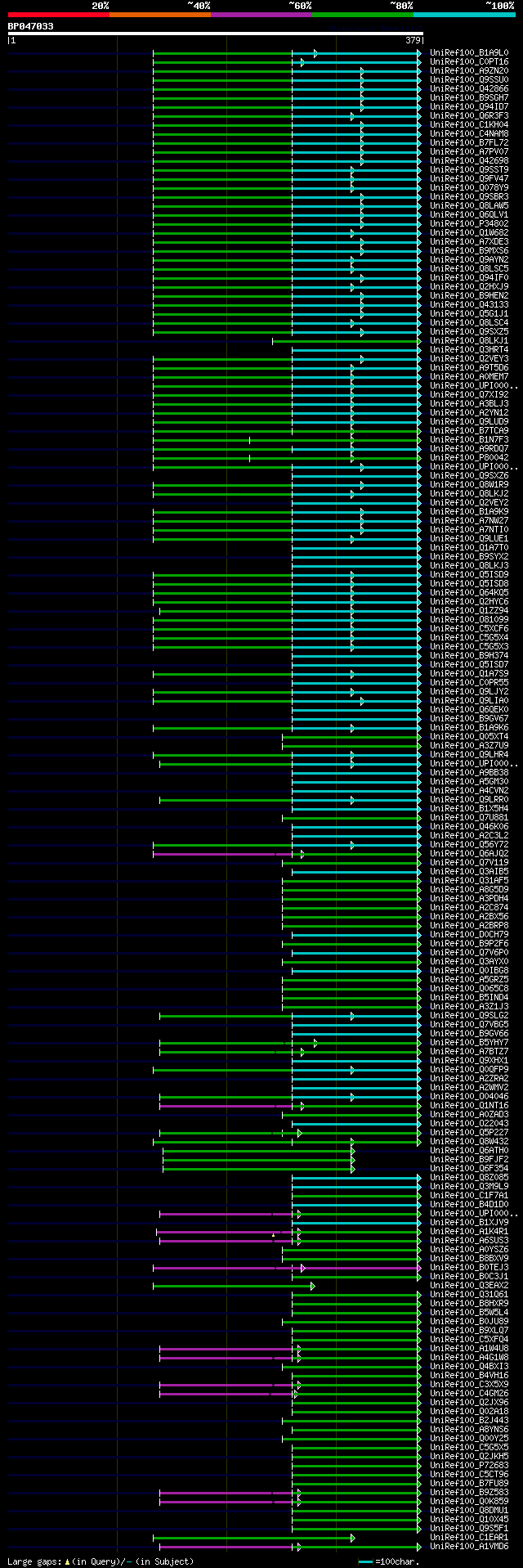Click the label UniRef100_Q6ATH0
This screenshot has height=1568, width=523.
(x=469, y=1150)
